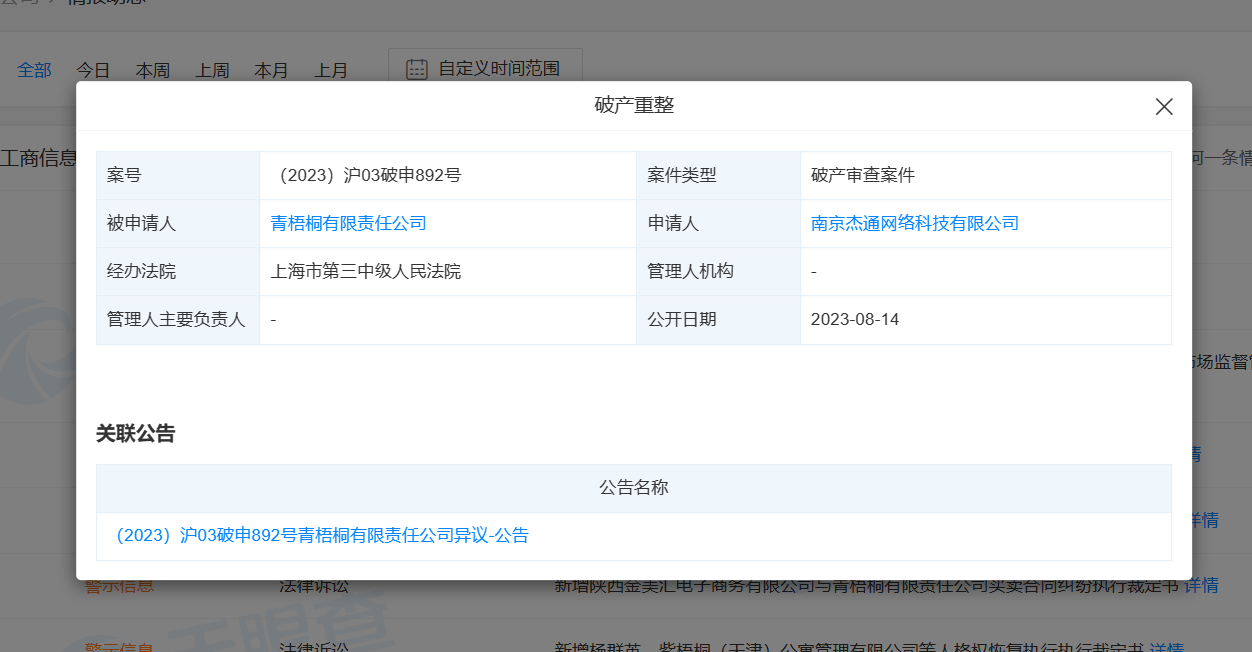Select the 全部 time filter
Viewport: 1252px width, 652px height.
coord(34,70)
